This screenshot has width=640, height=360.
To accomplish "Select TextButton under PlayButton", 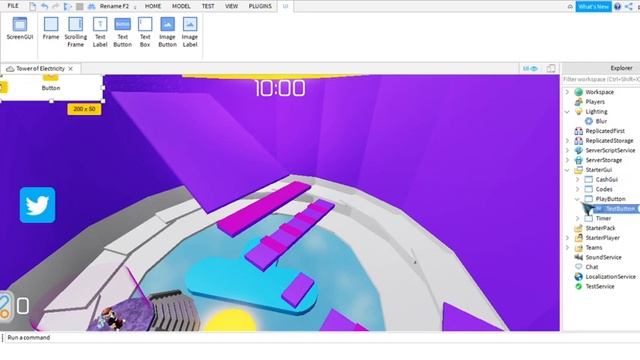I will point(620,209).
